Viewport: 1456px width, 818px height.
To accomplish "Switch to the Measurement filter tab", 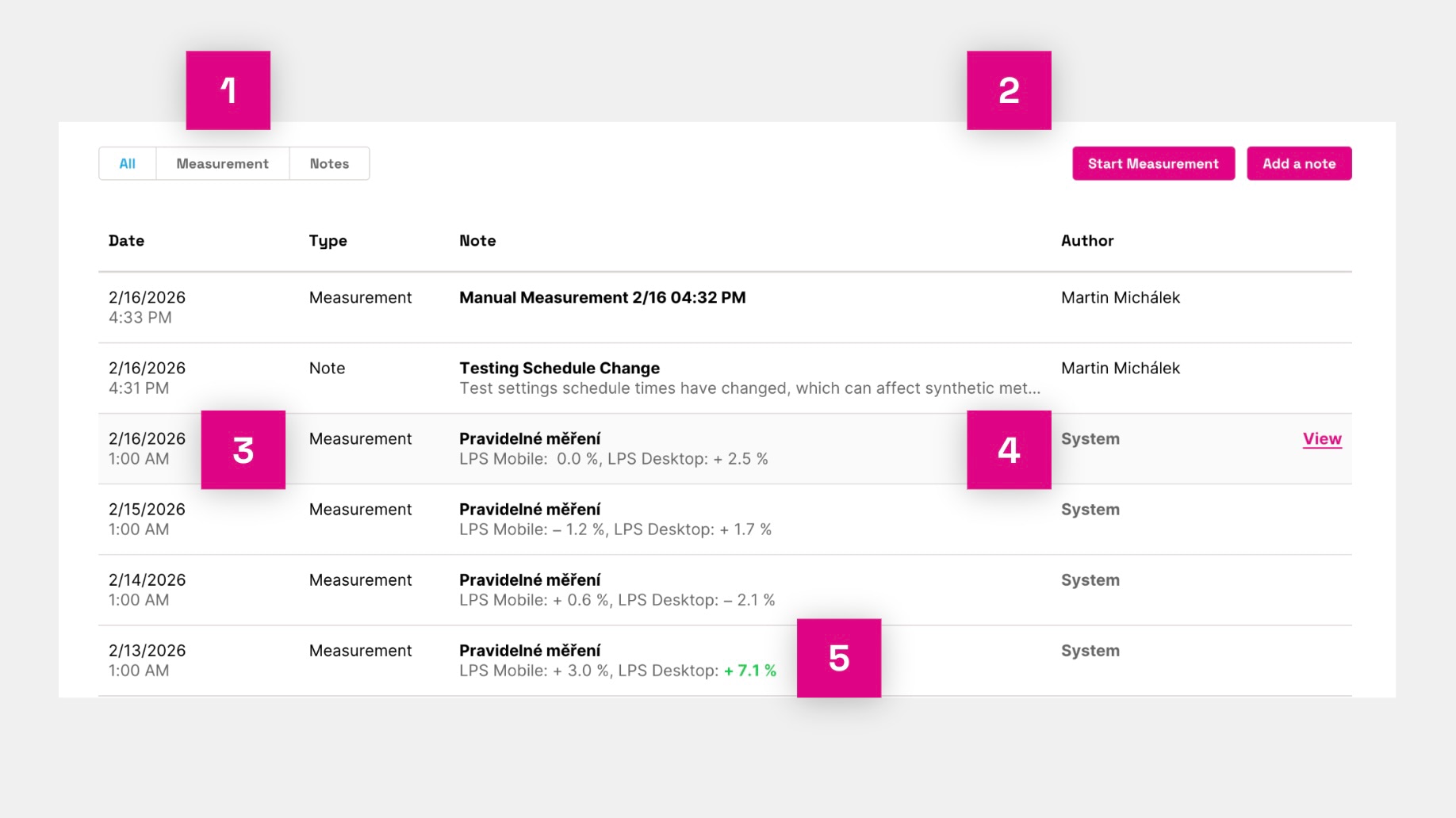I will [x=222, y=163].
